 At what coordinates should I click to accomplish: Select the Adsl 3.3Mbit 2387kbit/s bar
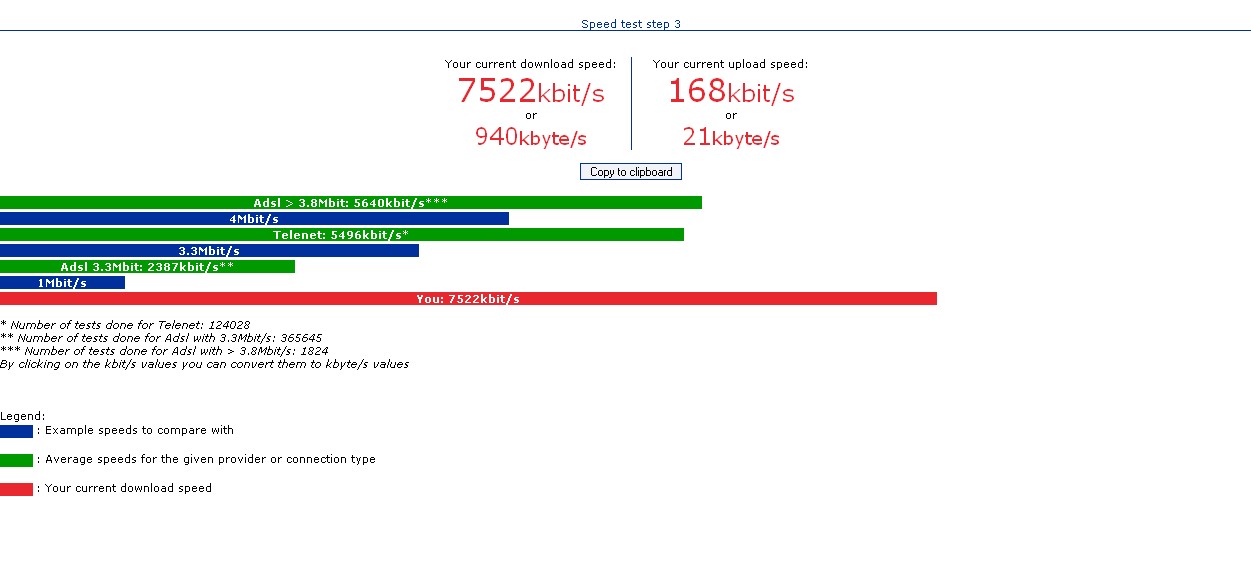pyautogui.click(x=147, y=267)
